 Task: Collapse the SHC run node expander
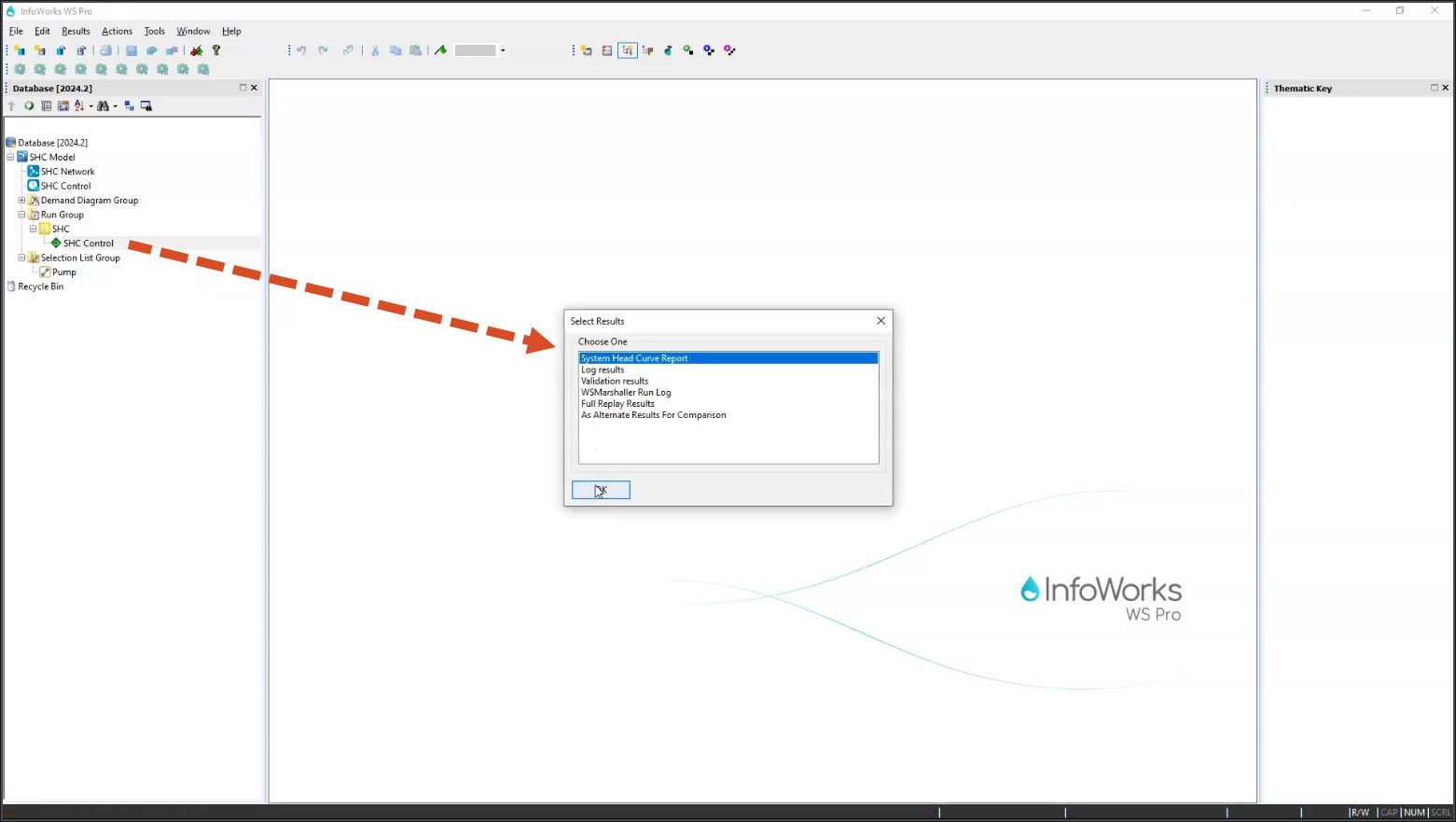click(33, 229)
